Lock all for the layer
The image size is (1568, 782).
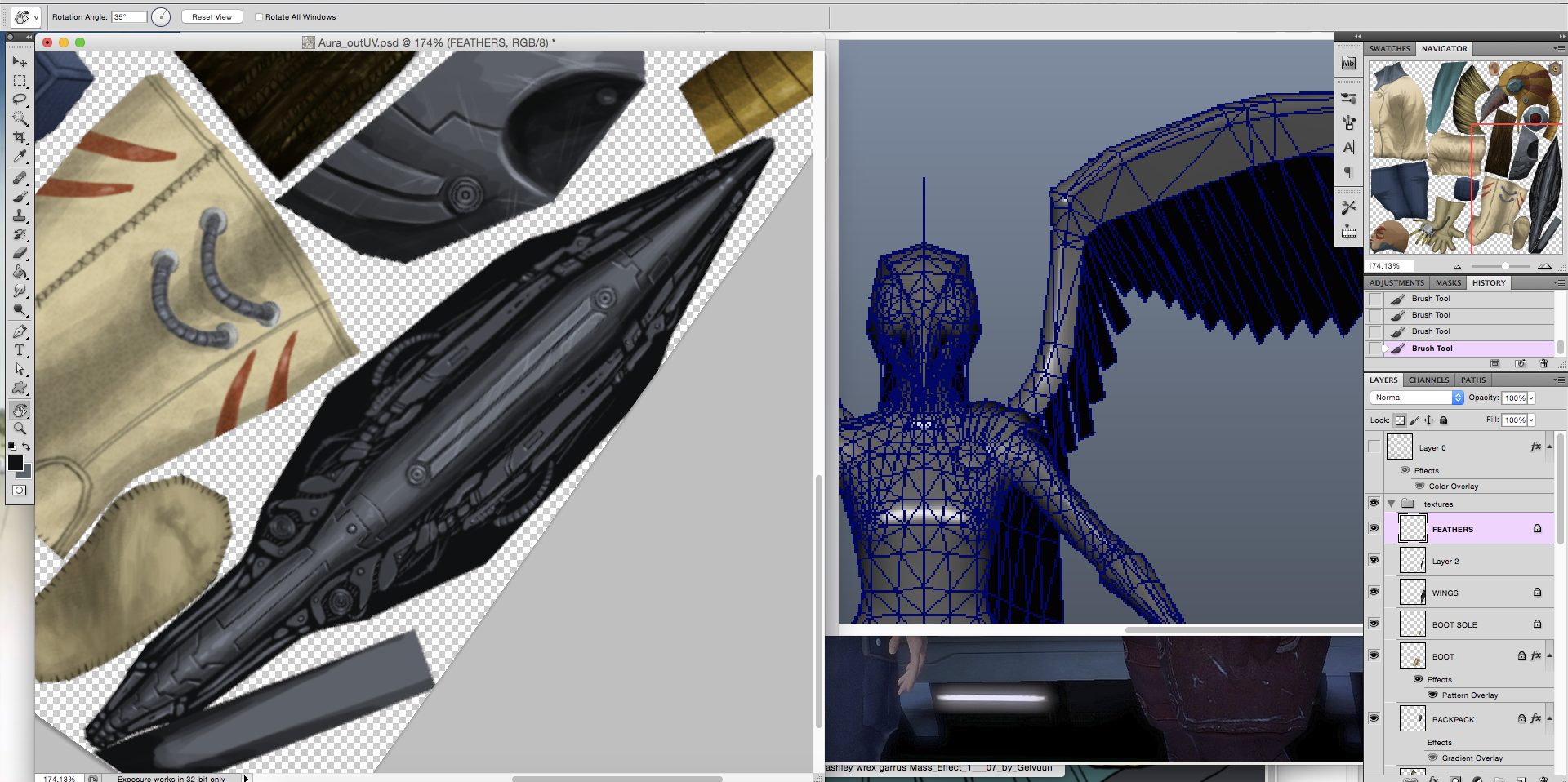click(x=1443, y=420)
